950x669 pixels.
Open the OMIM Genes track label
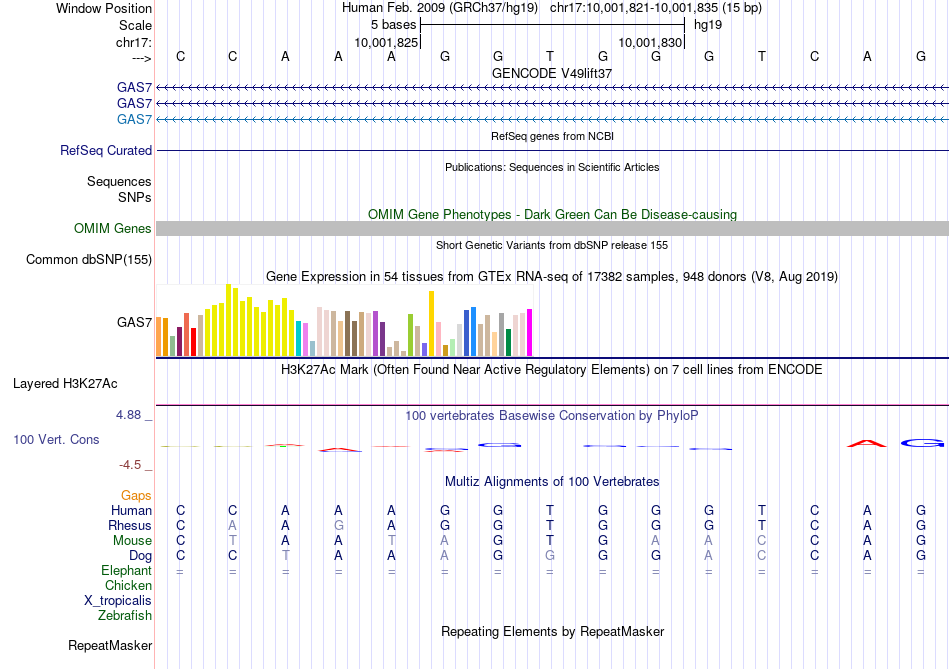[x=113, y=228]
